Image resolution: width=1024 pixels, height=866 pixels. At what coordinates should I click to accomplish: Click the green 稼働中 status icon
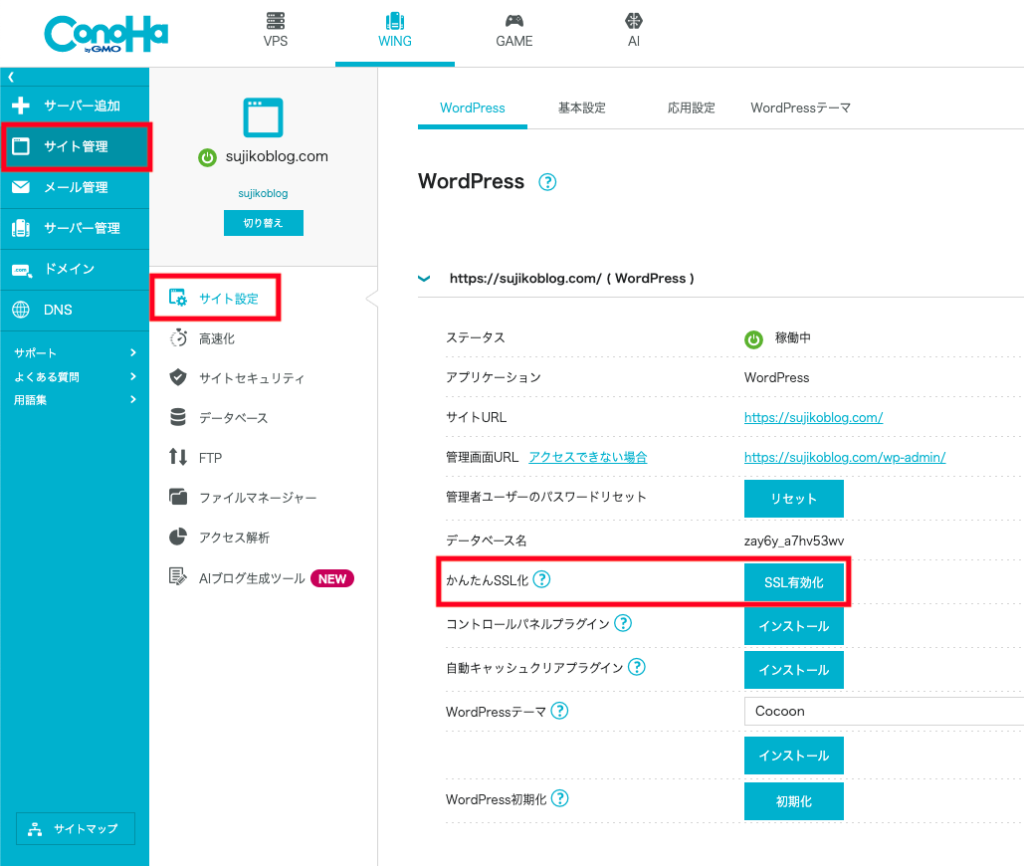coord(754,340)
